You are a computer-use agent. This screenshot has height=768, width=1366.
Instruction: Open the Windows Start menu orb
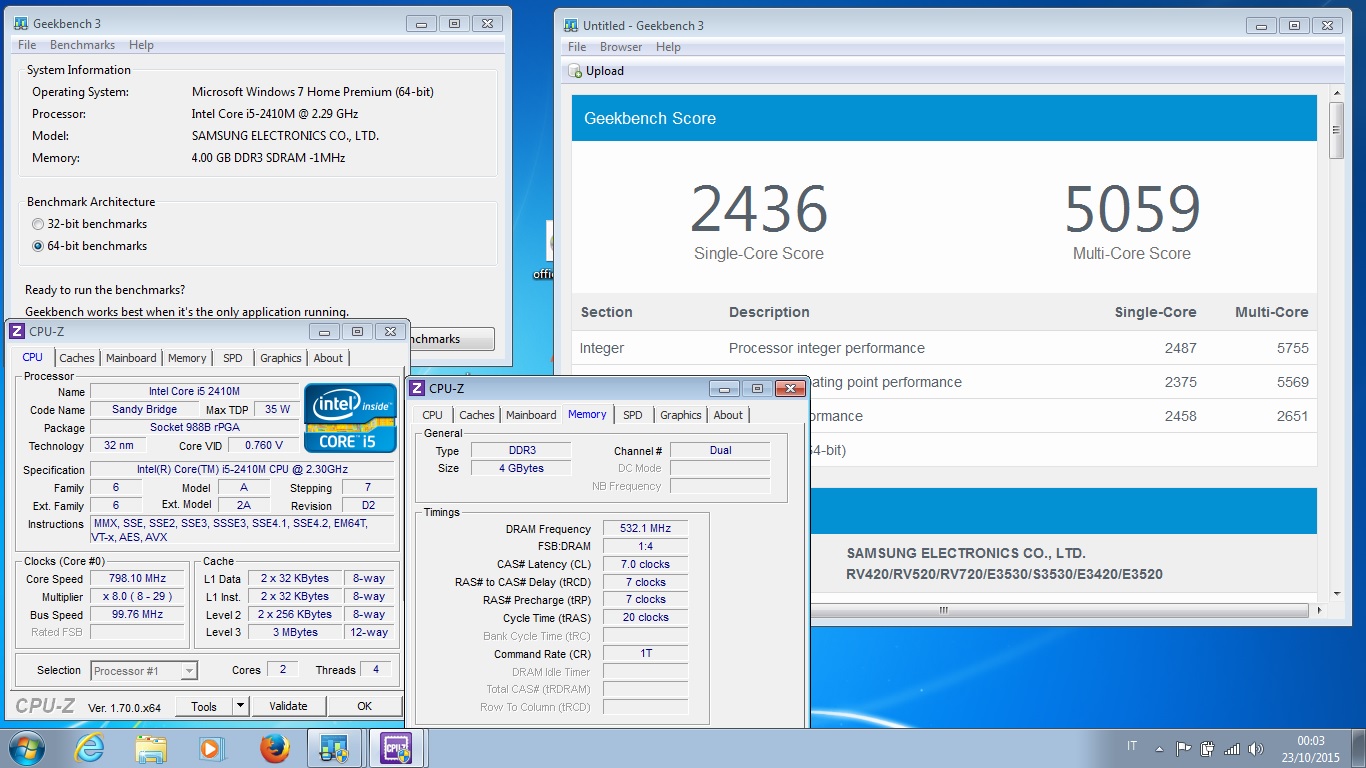tap(26, 748)
